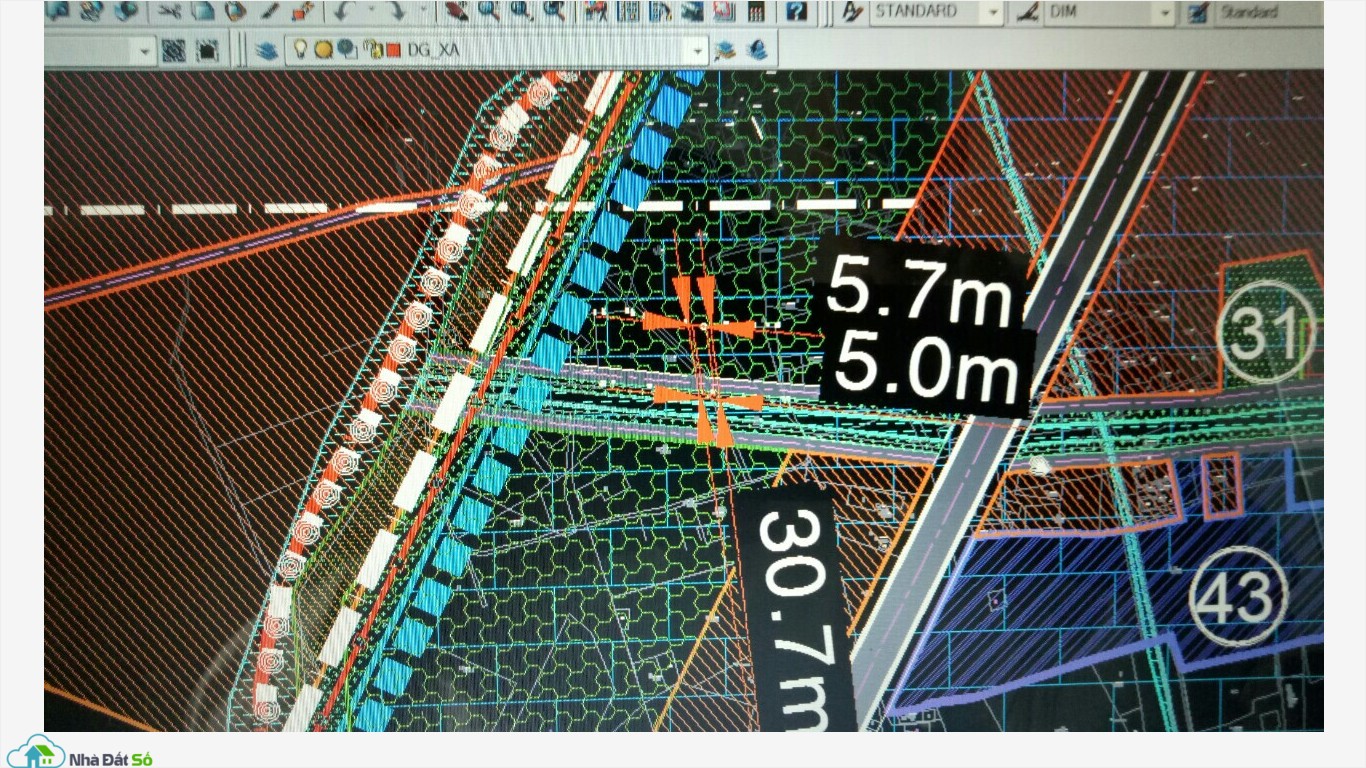Click the Cut scissors icon

coord(169,11)
